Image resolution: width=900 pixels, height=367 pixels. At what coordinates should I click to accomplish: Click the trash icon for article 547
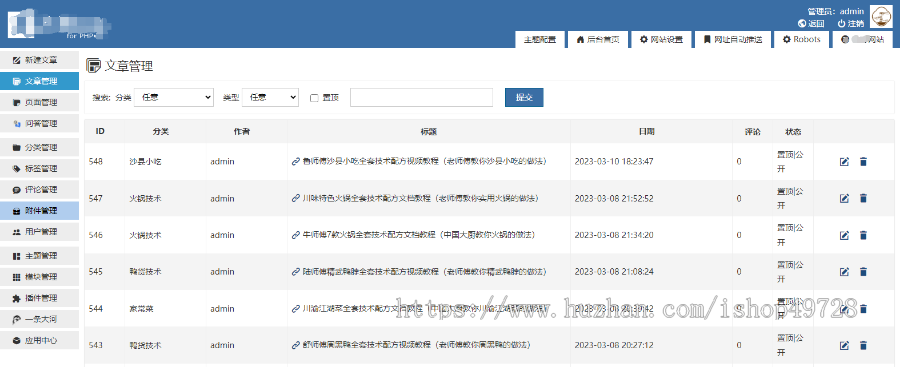(863, 199)
